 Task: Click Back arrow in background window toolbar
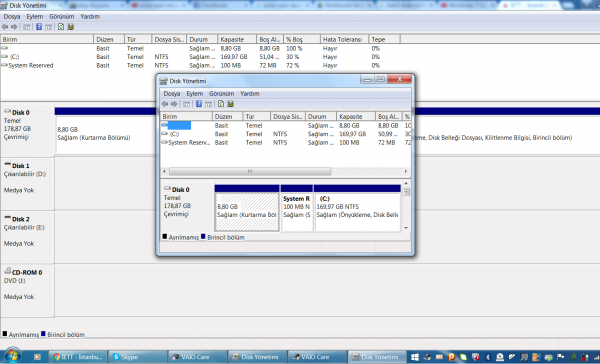(x=5, y=27)
